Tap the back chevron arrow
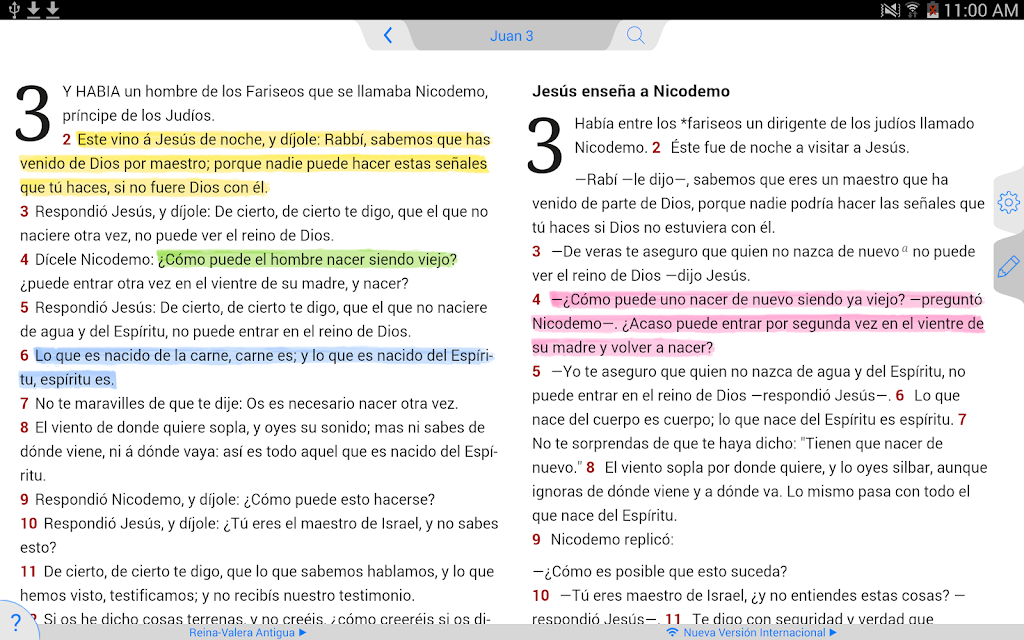The height and width of the screenshot is (640, 1024). 388,35
